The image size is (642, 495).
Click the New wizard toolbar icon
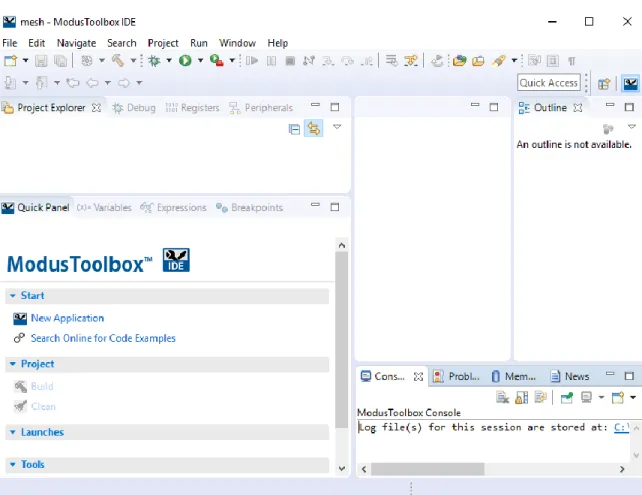tap(11, 61)
